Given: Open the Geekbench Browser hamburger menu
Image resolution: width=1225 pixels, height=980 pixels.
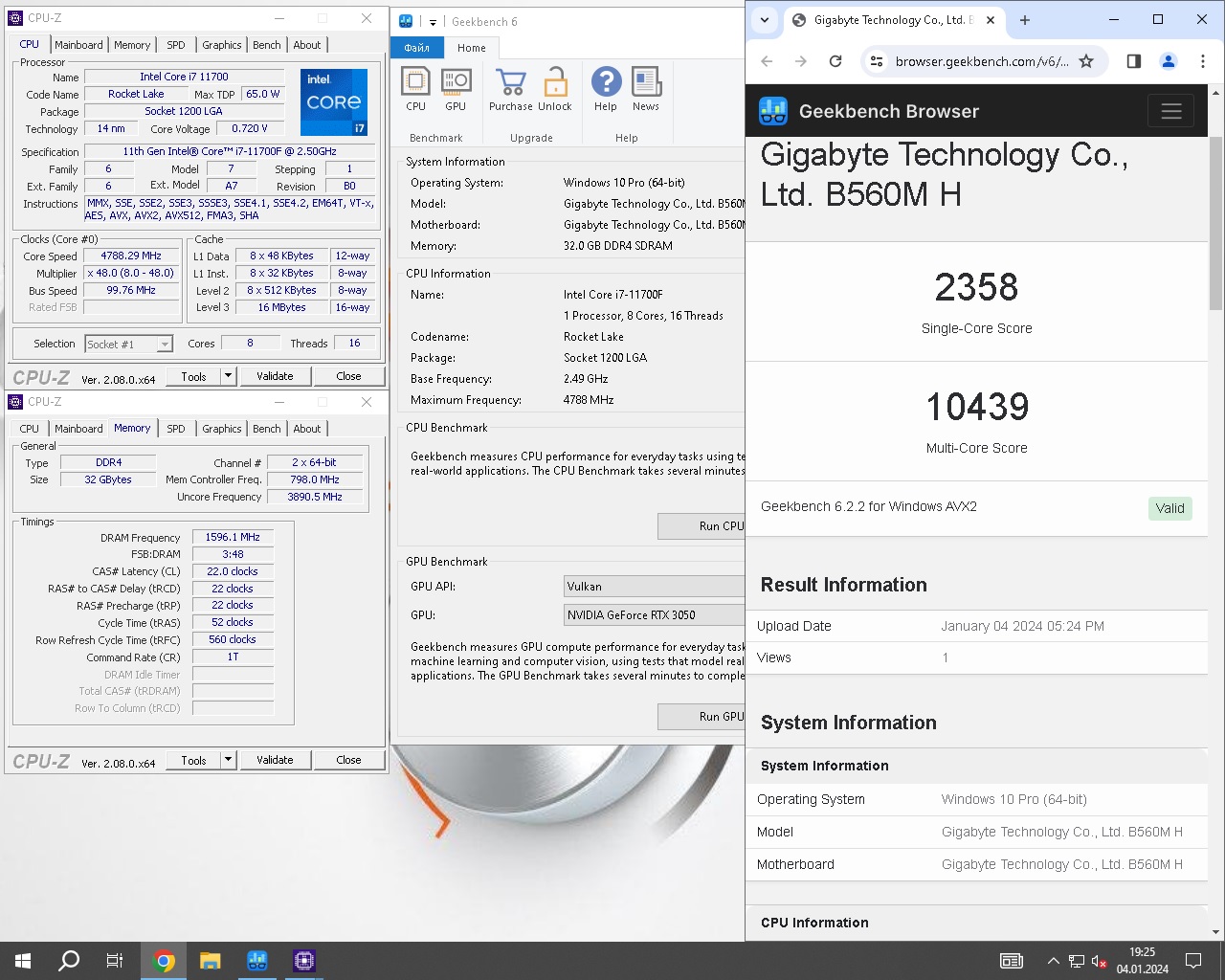Looking at the screenshot, I should tap(1171, 111).
